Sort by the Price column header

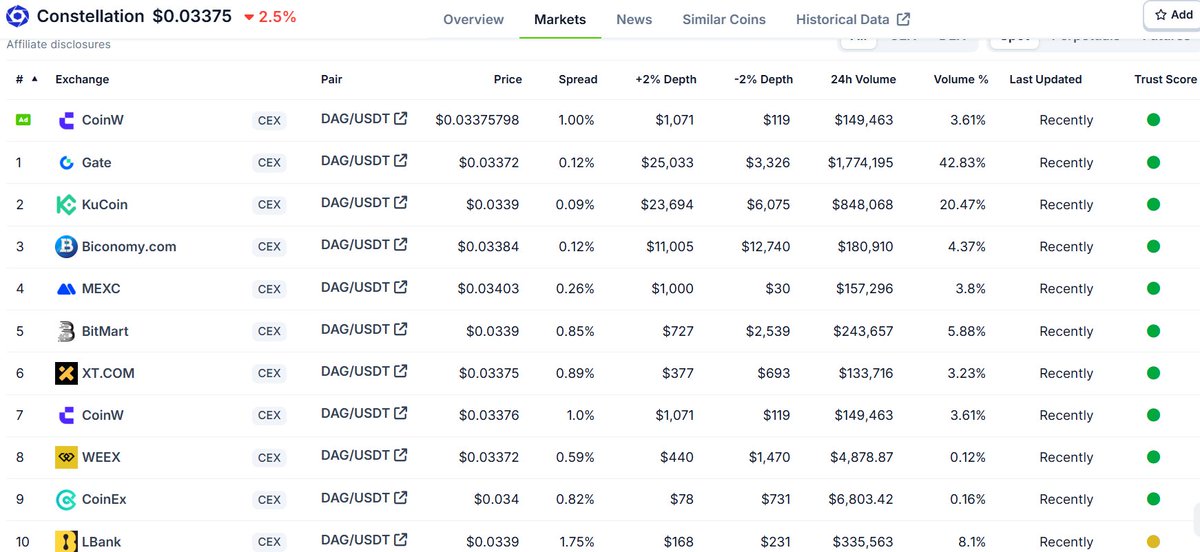[508, 79]
